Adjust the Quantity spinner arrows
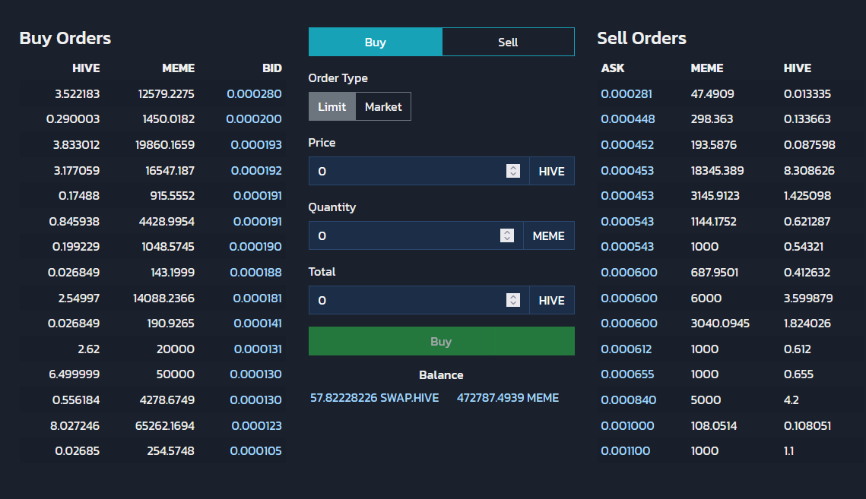The height and width of the screenshot is (499, 866). click(507, 236)
